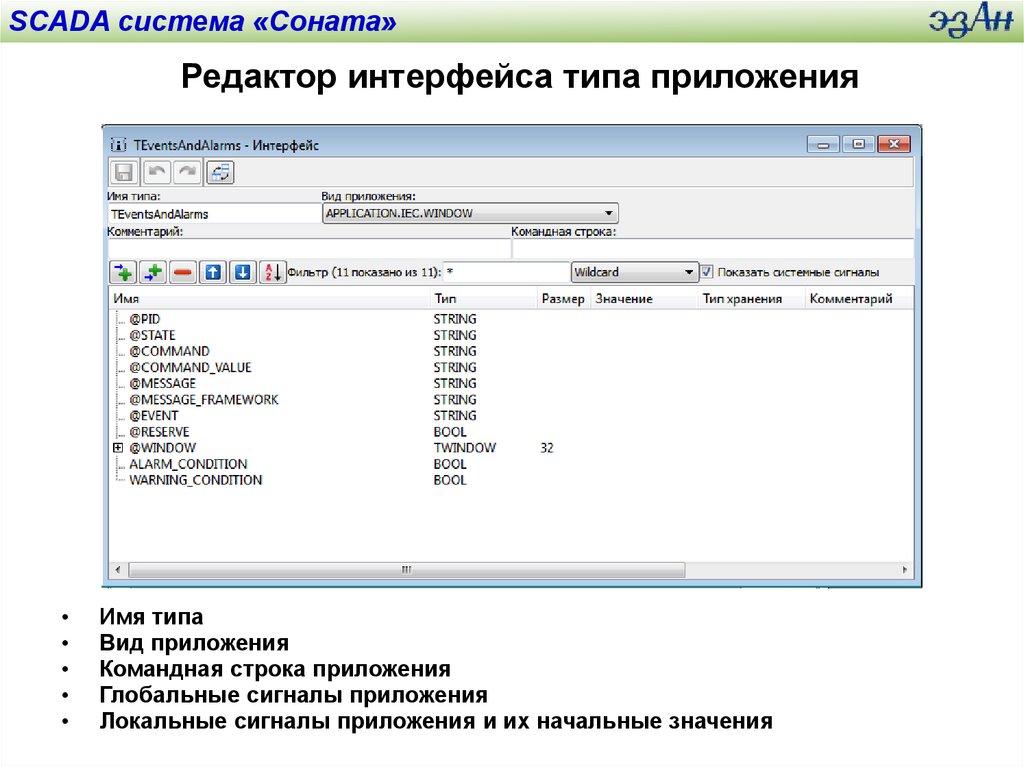The height and width of the screenshot is (767, 1024).
Task: Open the Wildcard filter type dropdown
Action: (689, 272)
